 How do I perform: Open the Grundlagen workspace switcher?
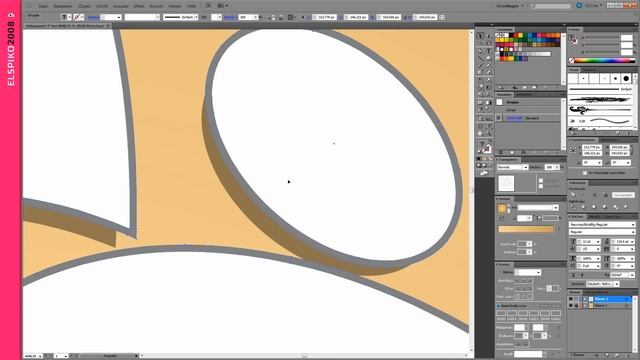coord(510,6)
